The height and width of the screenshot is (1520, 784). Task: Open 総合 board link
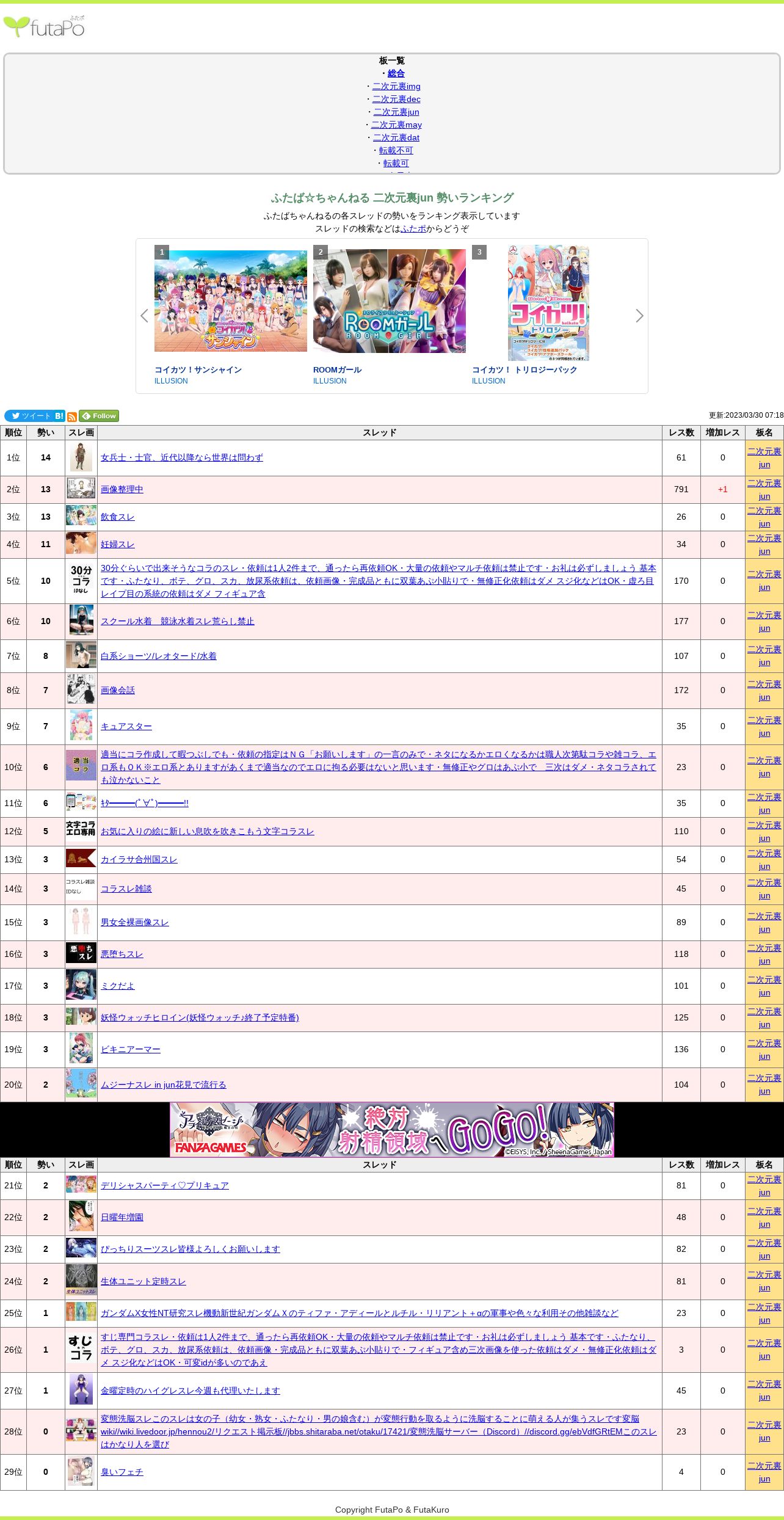click(x=396, y=73)
